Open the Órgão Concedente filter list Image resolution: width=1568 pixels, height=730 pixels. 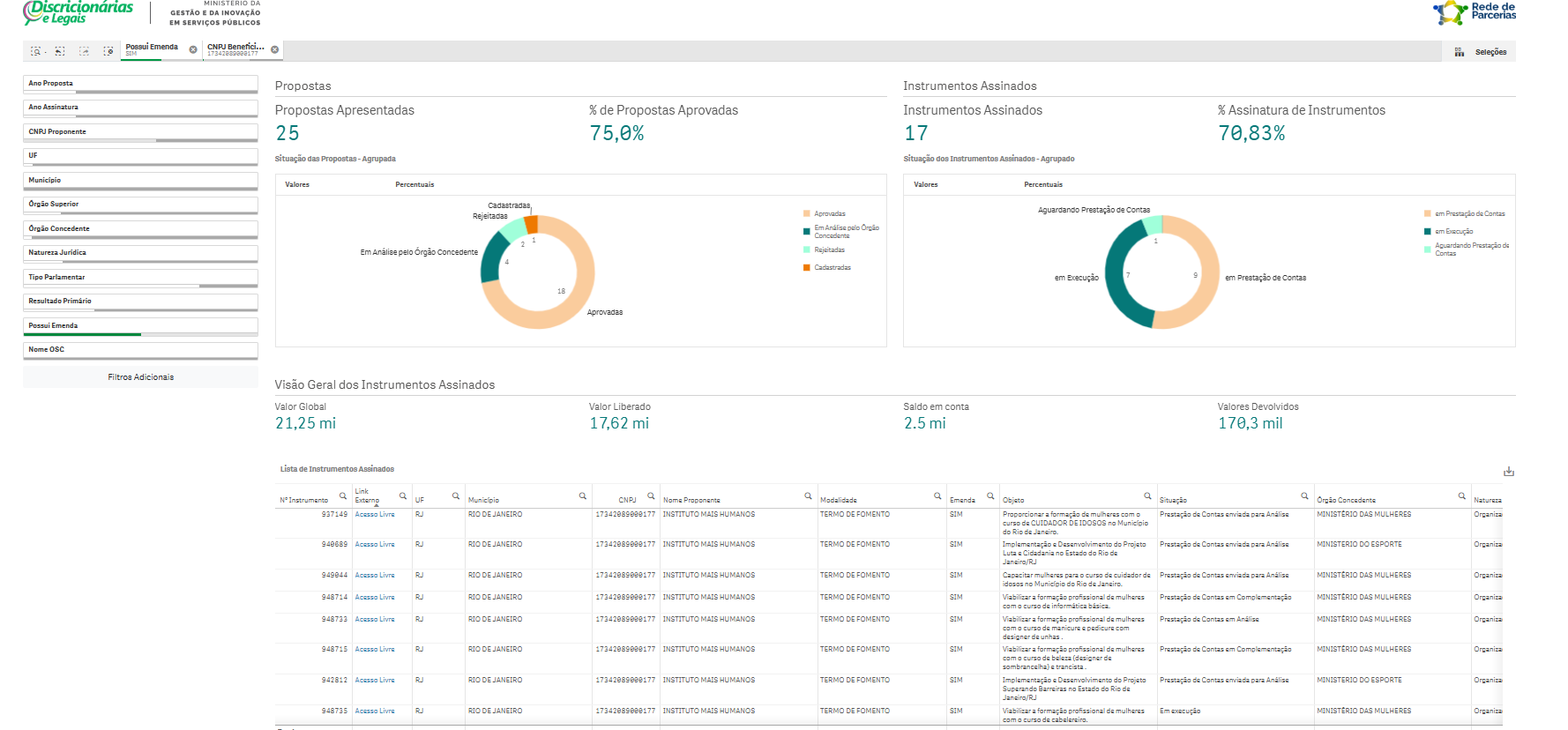[x=140, y=229]
